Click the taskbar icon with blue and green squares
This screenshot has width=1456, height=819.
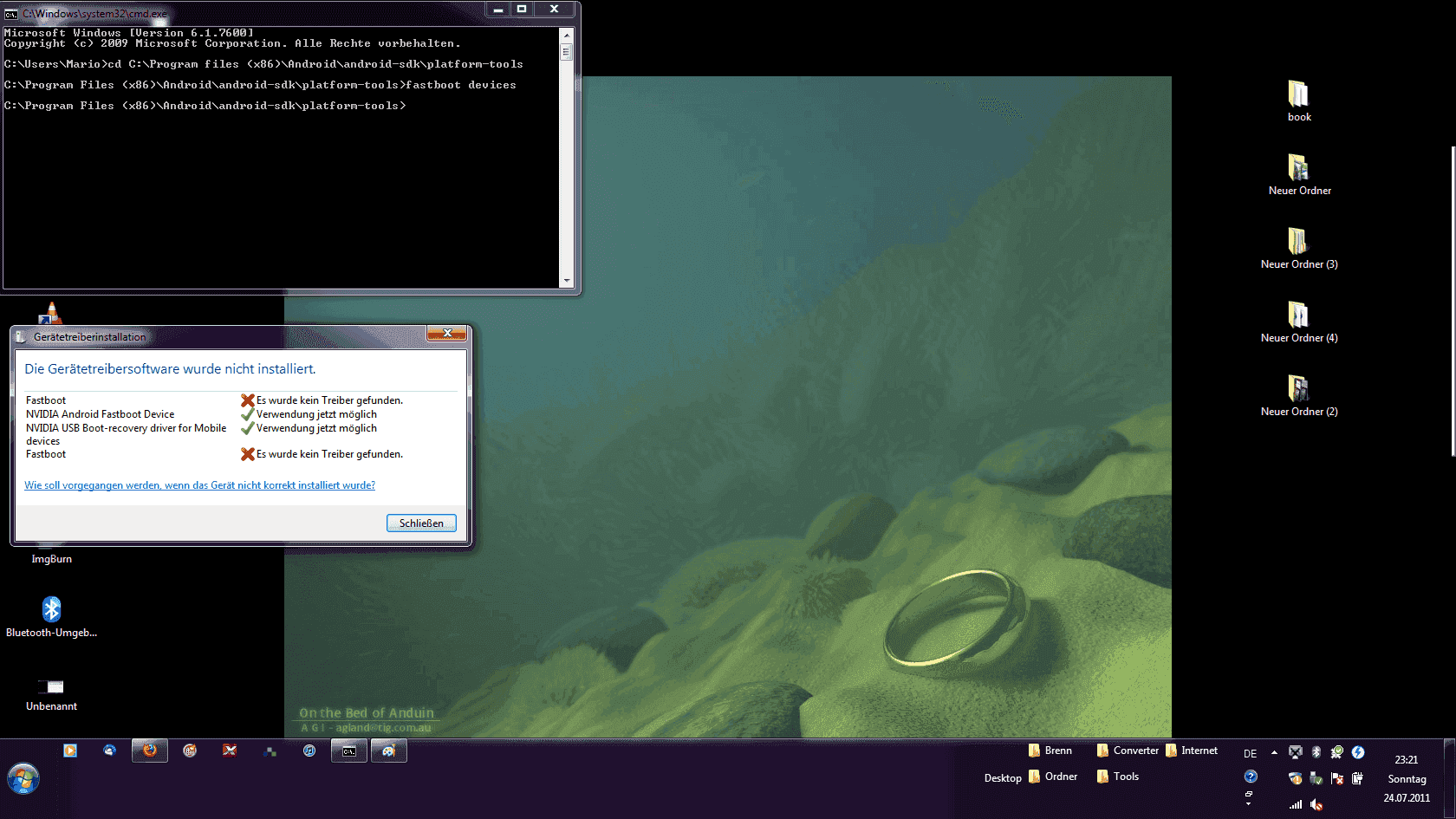coord(270,751)
